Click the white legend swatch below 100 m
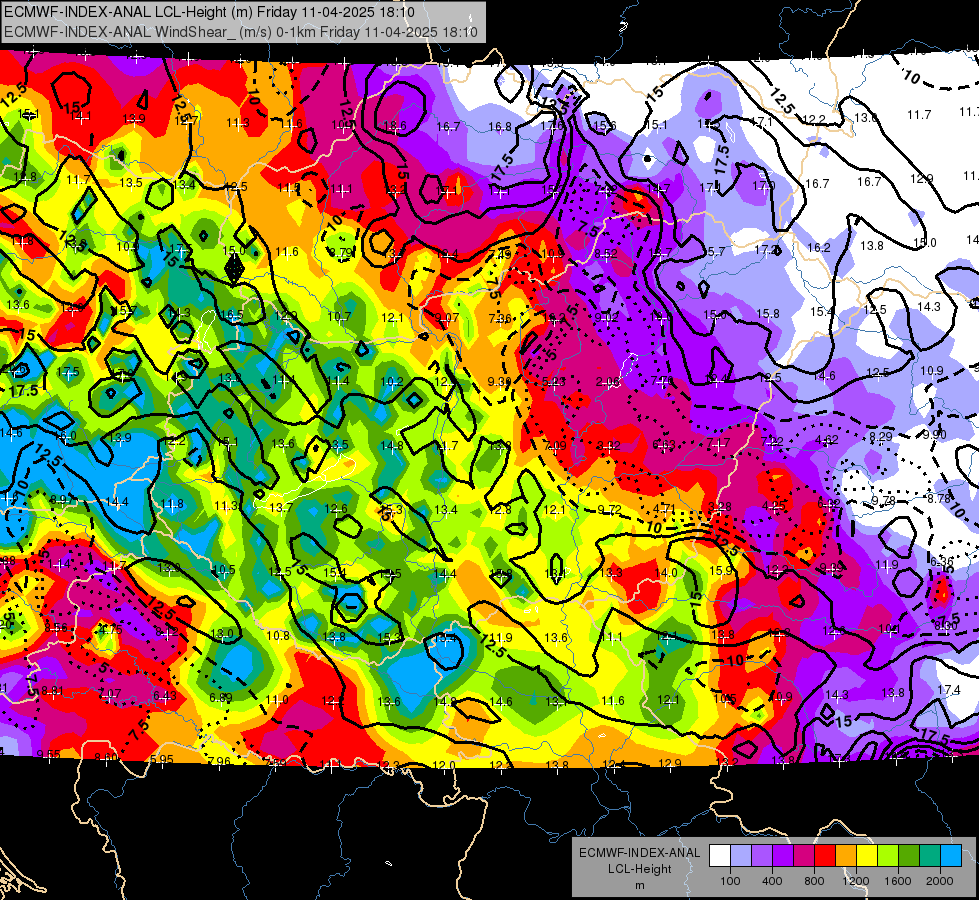The height and width of the screenshot is (900, 979). coord(720,856)
